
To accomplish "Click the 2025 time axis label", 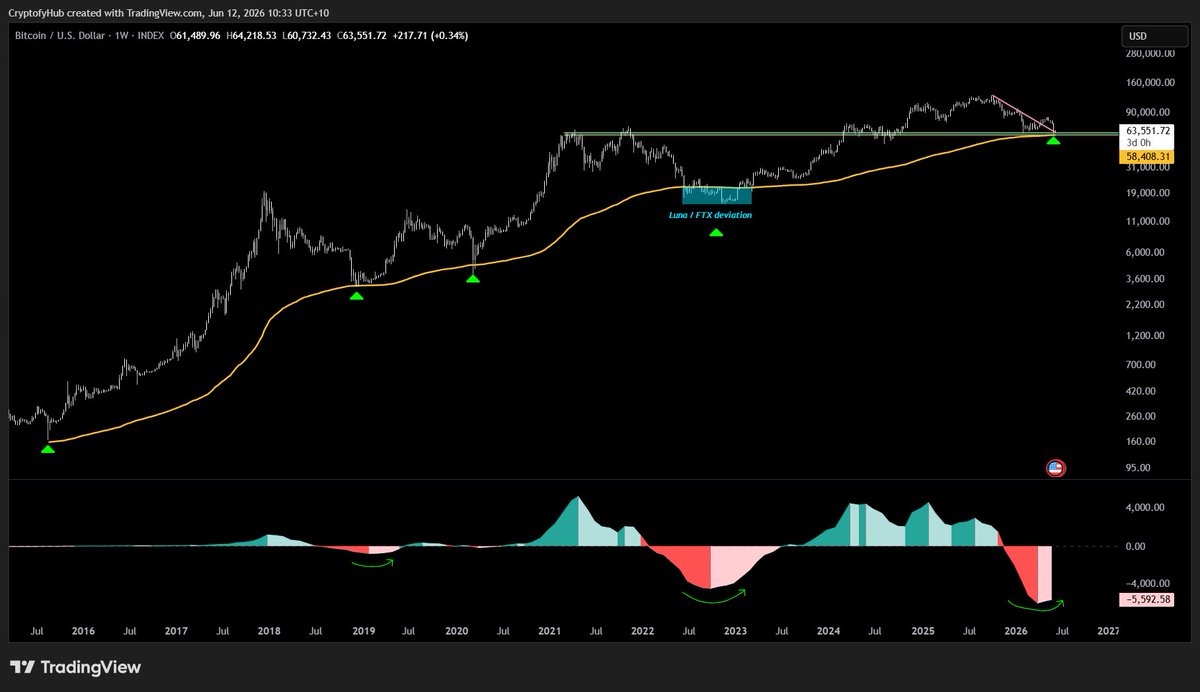I will point(922,631).
